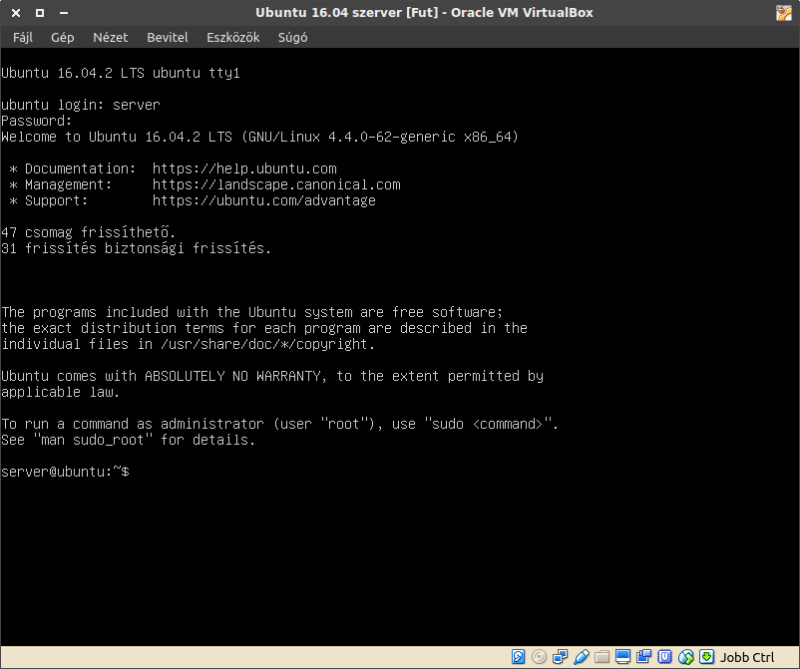Click the USB devices indicator icon

coord(581,656)
